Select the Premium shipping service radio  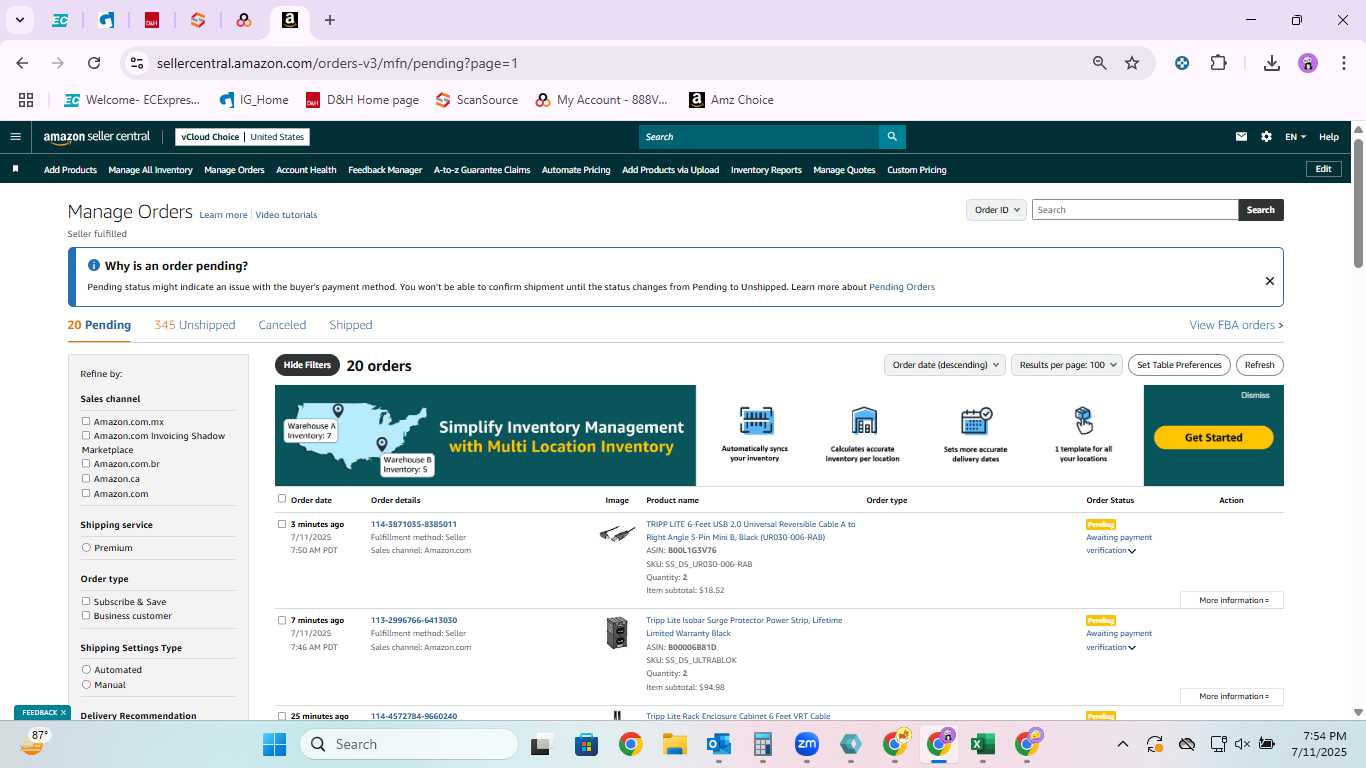[86, 548]
